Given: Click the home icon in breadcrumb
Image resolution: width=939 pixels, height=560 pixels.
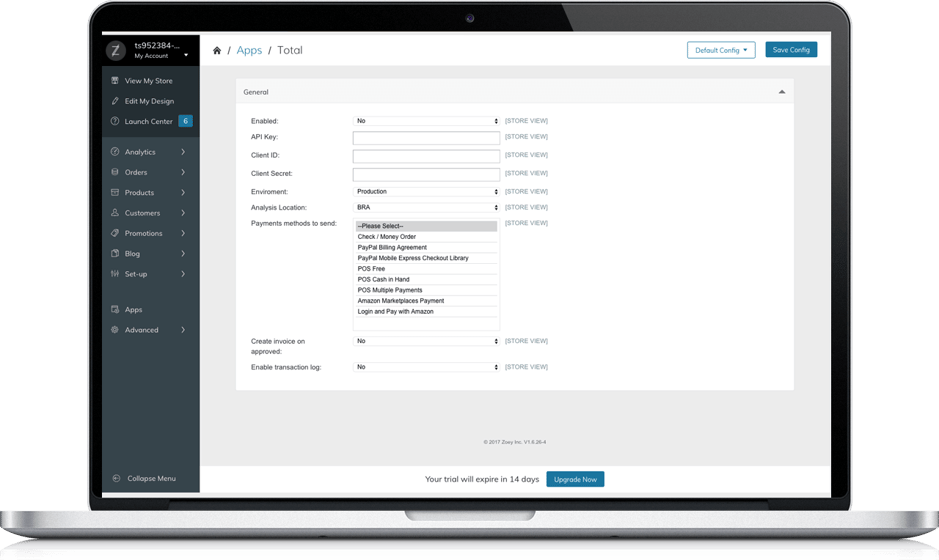Looking at the screenshot, I should click(217, 50).
